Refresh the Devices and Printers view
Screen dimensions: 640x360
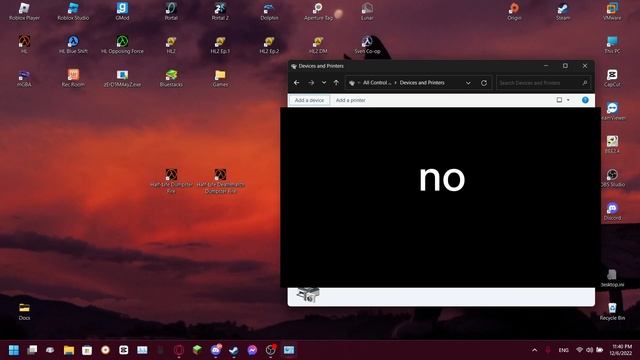coord(484,83)
